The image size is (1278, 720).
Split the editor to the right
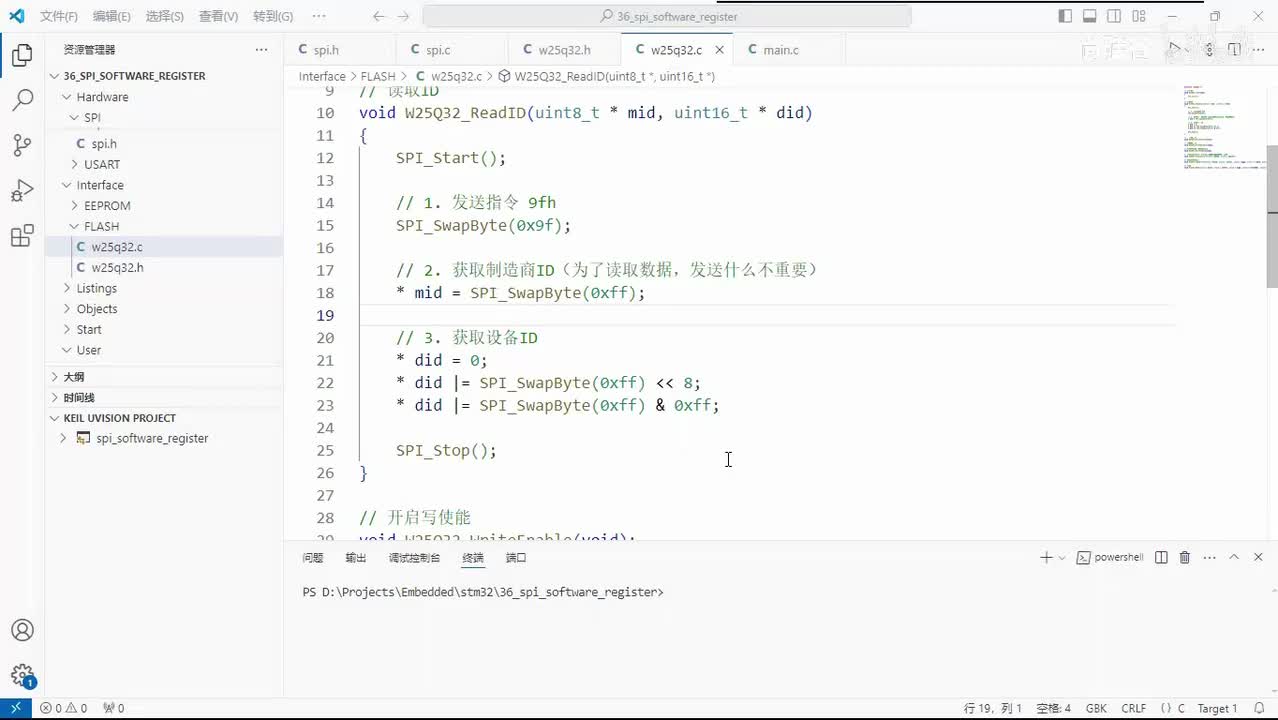point(1234,49)
